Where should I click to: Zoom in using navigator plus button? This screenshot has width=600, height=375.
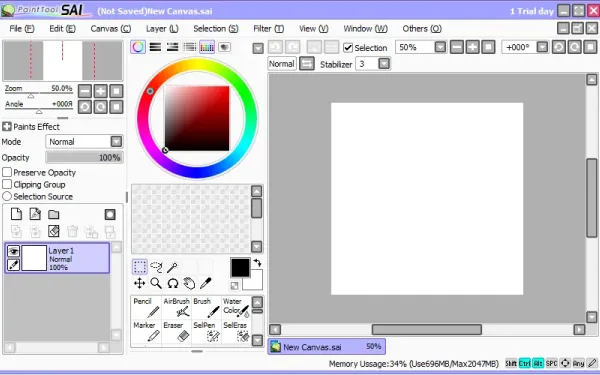coord(101,91)
